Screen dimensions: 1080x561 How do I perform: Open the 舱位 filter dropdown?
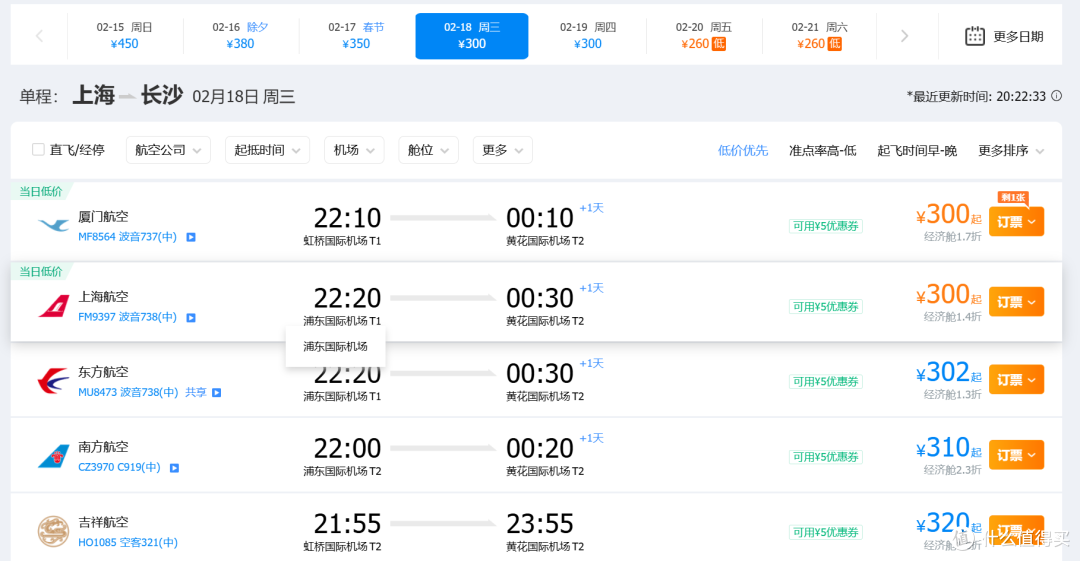[428, 150]
